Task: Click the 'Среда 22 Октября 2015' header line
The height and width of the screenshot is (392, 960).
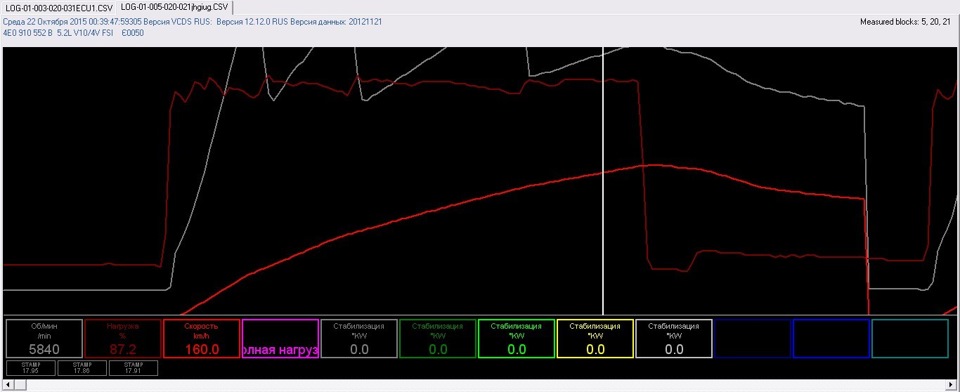Action: [192, 21]
